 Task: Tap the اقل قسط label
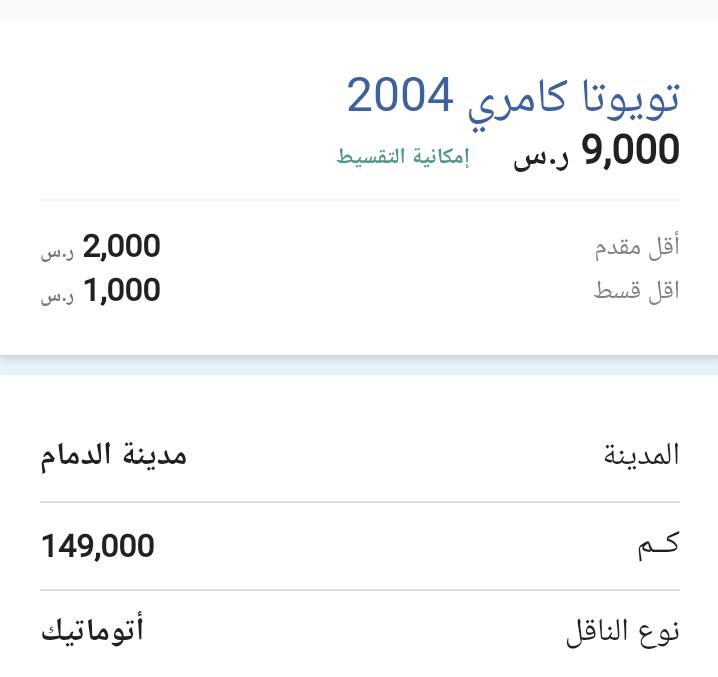click(636, 290)
